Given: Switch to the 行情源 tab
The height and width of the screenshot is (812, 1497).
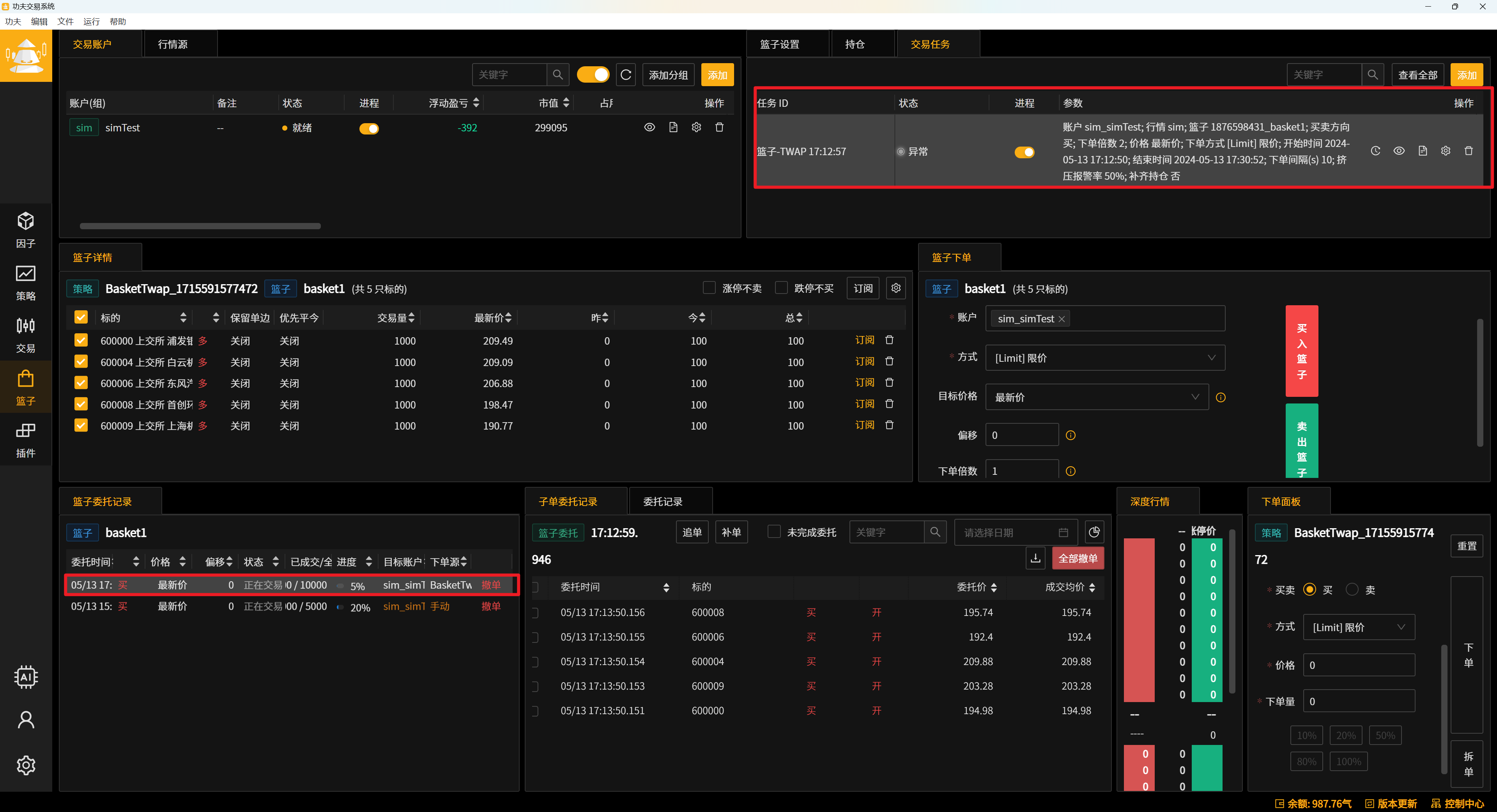Looking at the screenshot, I should point(173,44).
